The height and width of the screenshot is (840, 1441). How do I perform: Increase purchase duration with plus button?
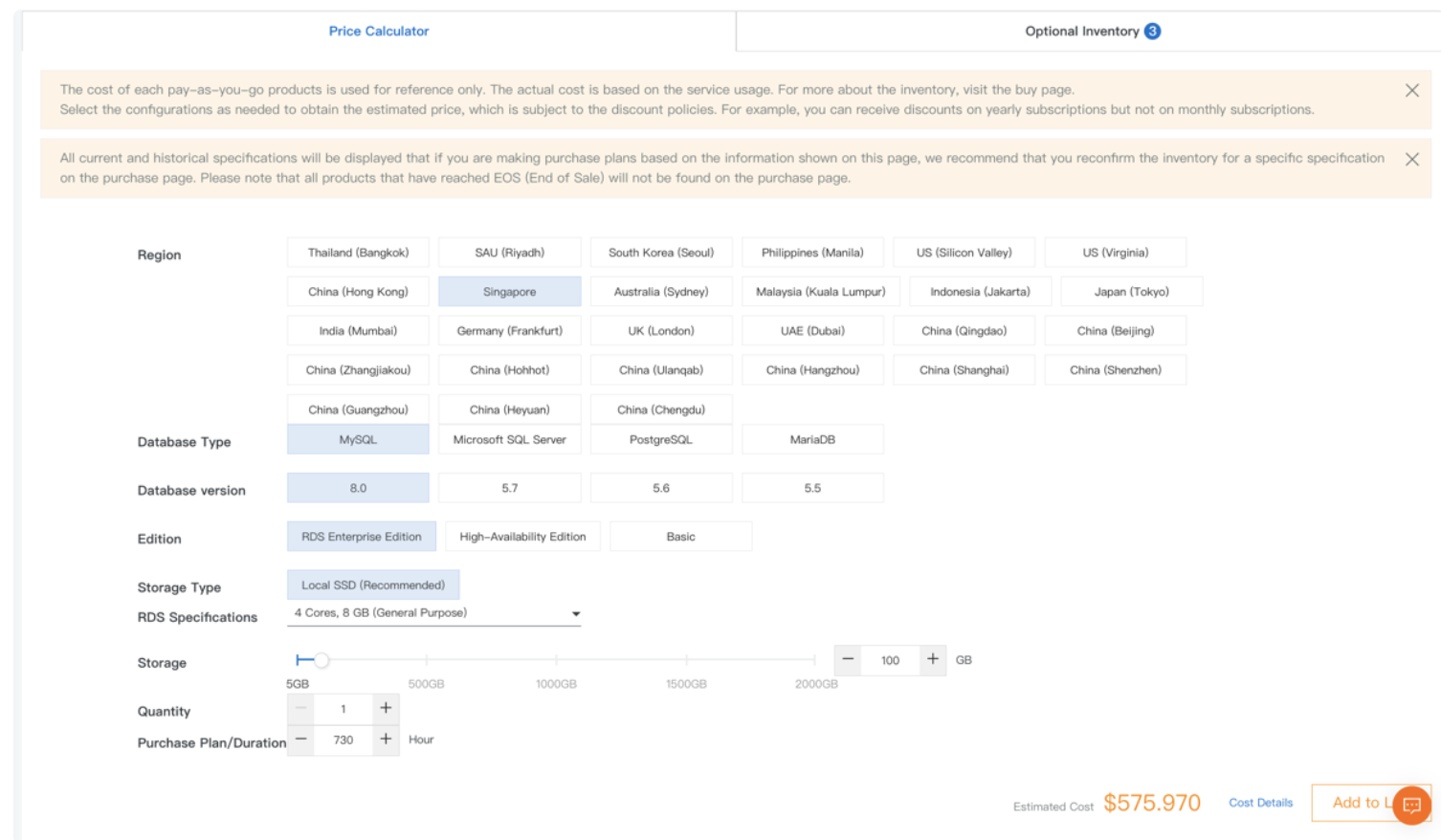386,739
